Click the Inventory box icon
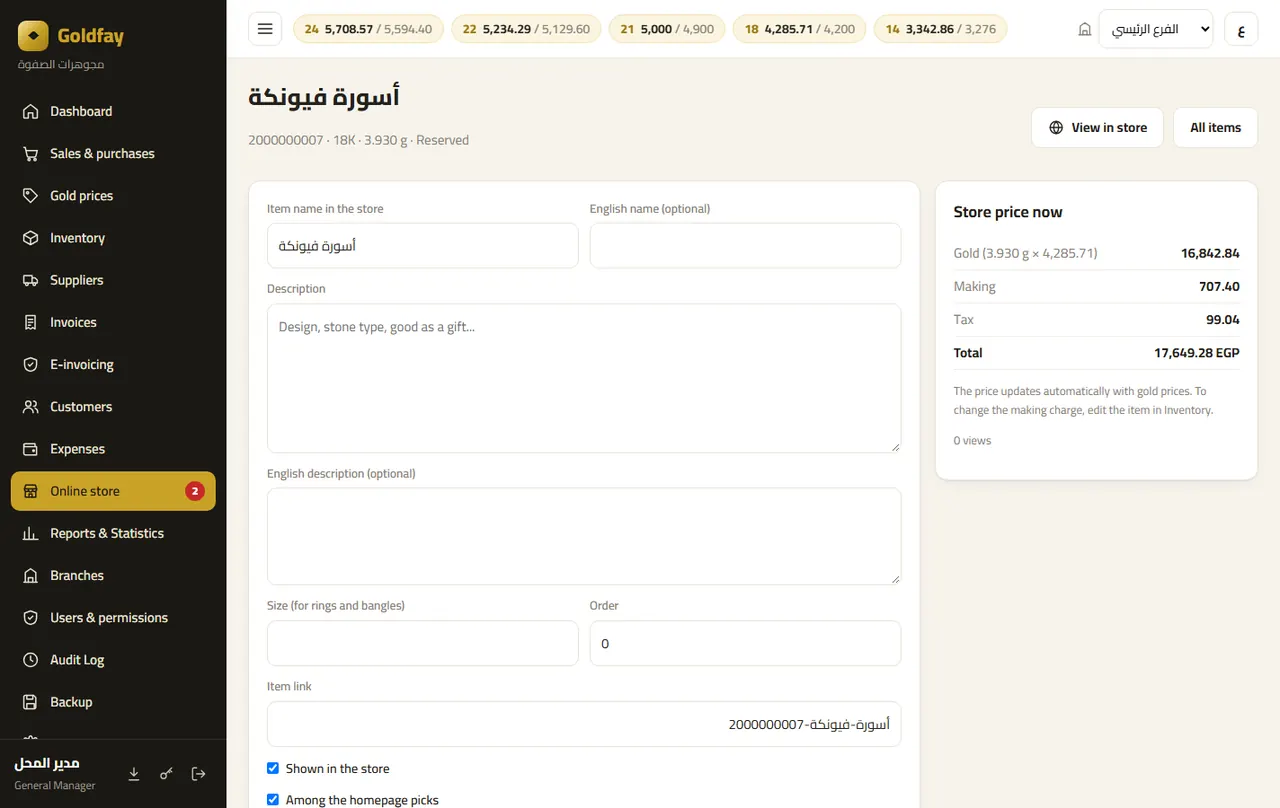 pyautogui.click(x=31, y=238)
